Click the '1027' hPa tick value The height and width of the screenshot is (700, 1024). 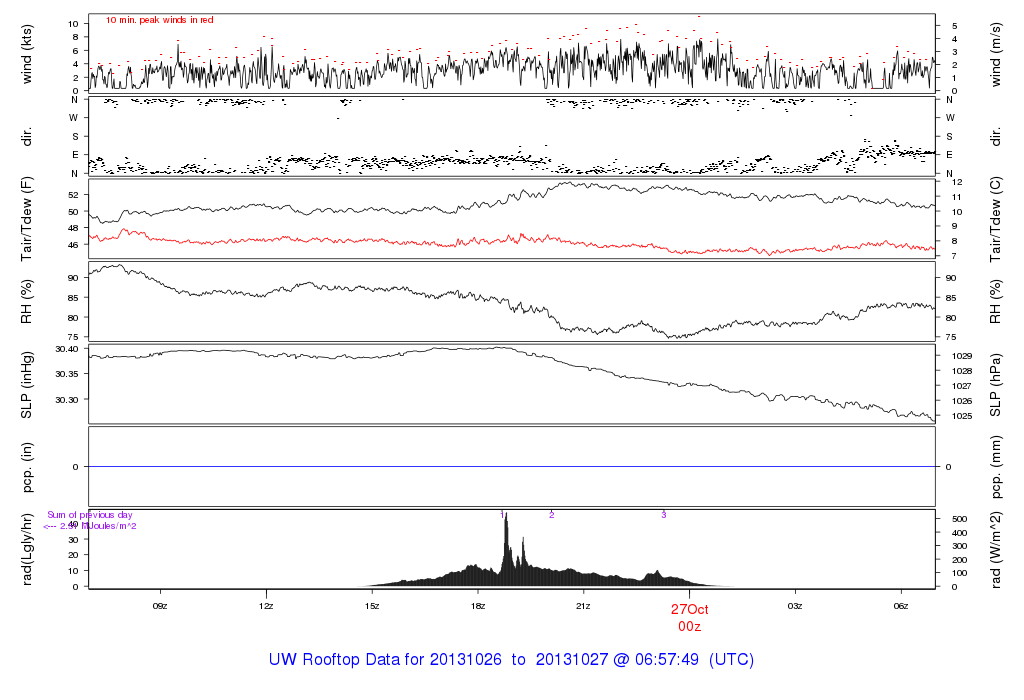coord(962,386)
